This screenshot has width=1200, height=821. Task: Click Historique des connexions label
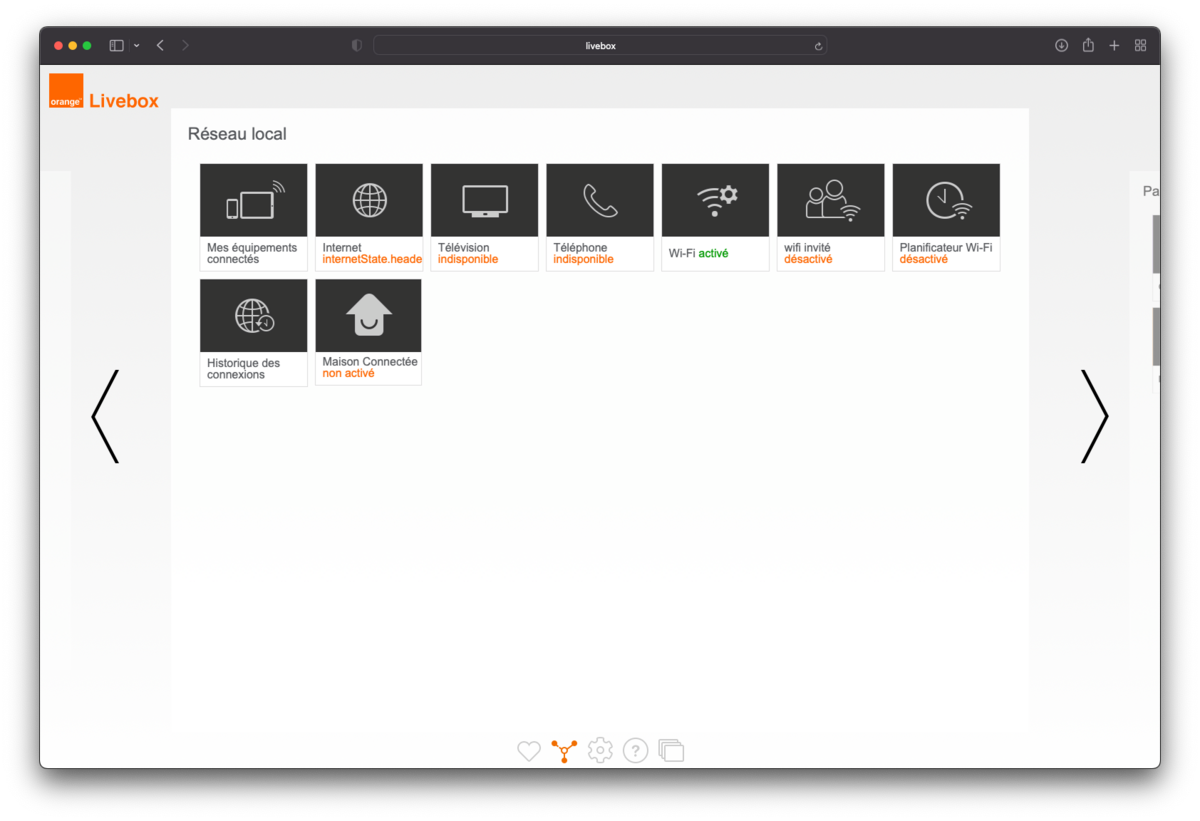tap(244, 369)
